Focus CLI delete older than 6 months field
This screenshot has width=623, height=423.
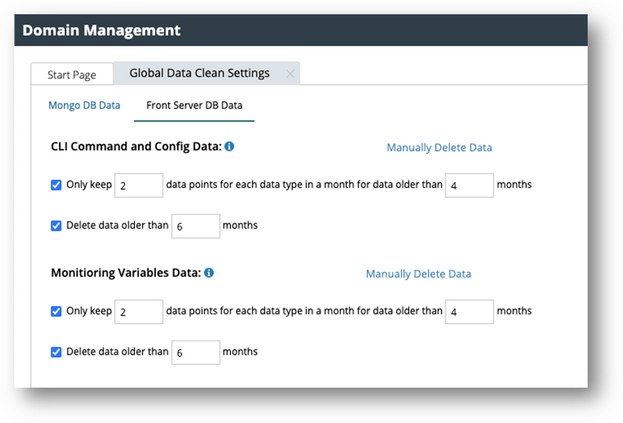[195, 226]
